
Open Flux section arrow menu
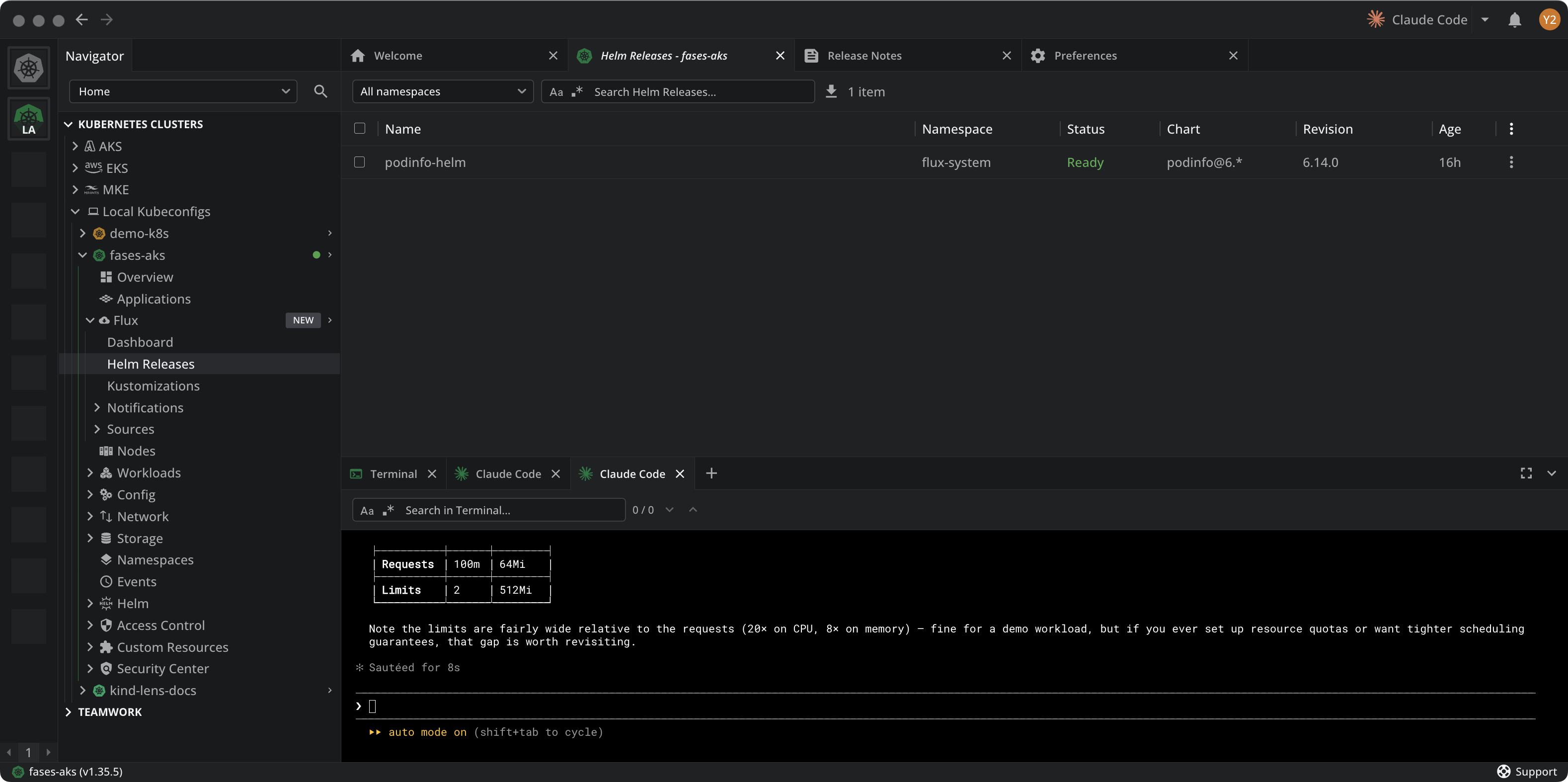point(330,319)
